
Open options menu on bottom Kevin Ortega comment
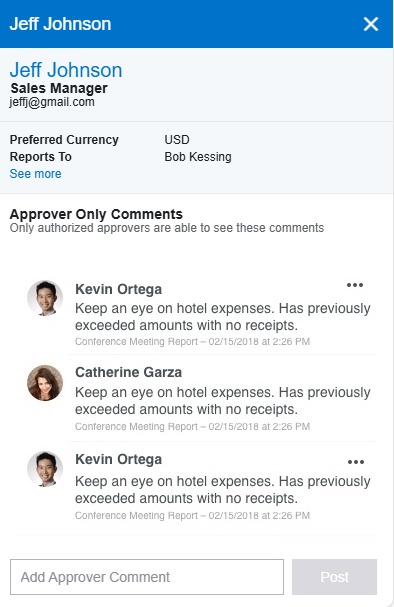coord(356,462)
